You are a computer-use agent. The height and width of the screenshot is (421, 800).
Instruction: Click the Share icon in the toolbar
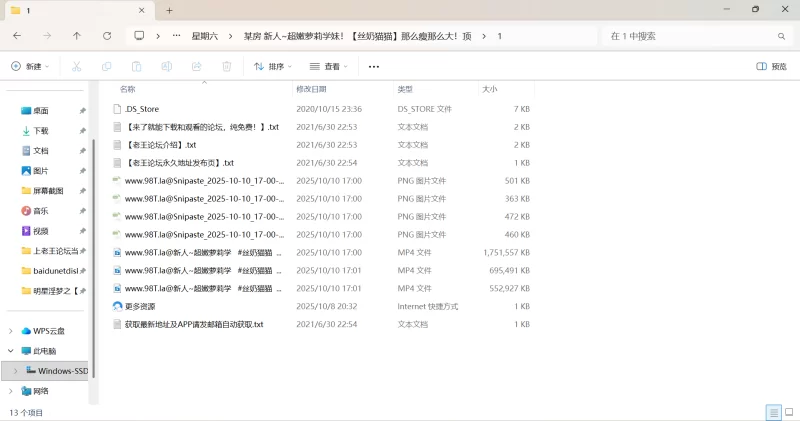197,66
